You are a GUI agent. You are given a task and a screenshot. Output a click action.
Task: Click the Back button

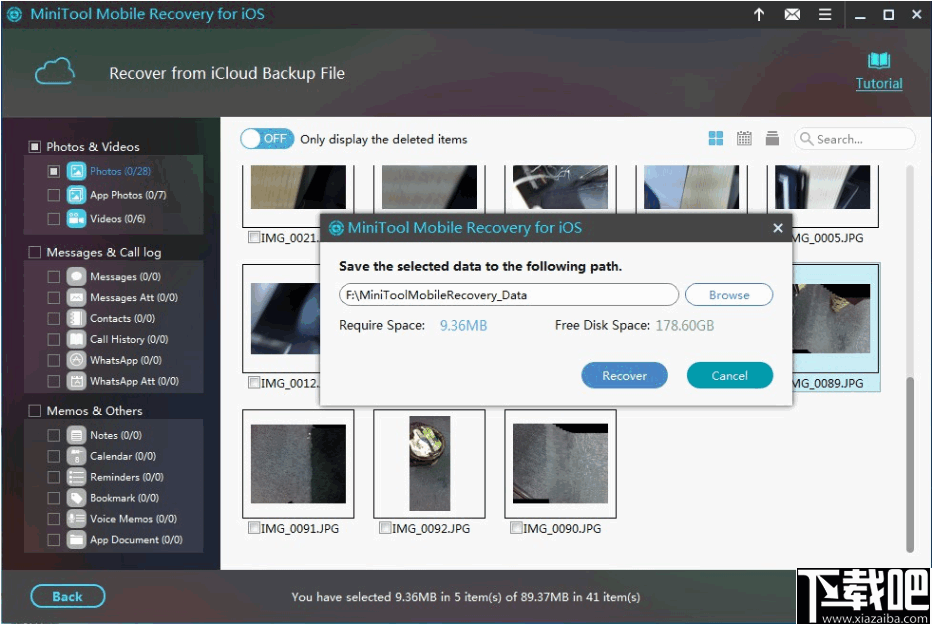tap(67, 596)
